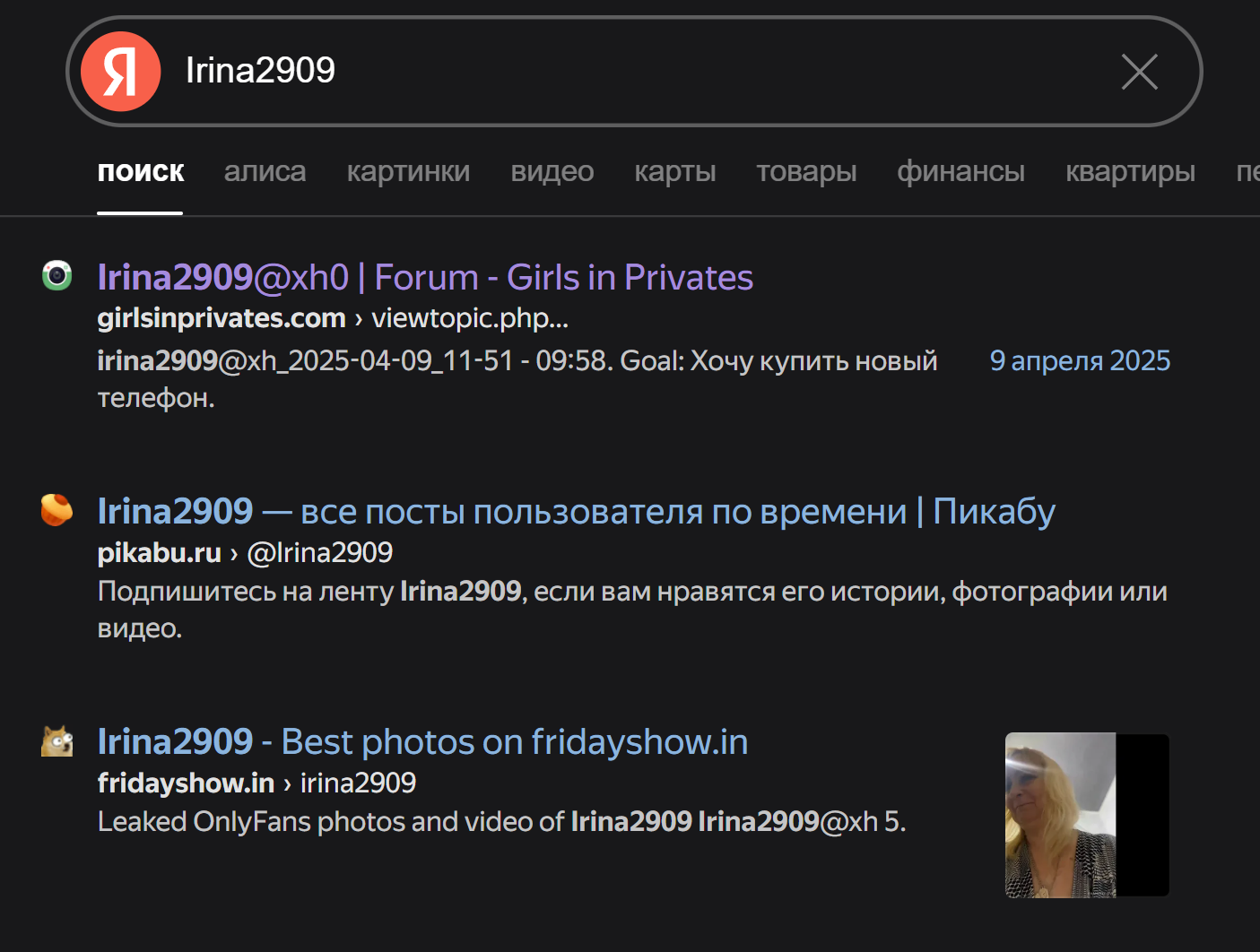1260x952 pixels.
Task: Click the fridayshow.in domain link
Action: click(186, 783)
